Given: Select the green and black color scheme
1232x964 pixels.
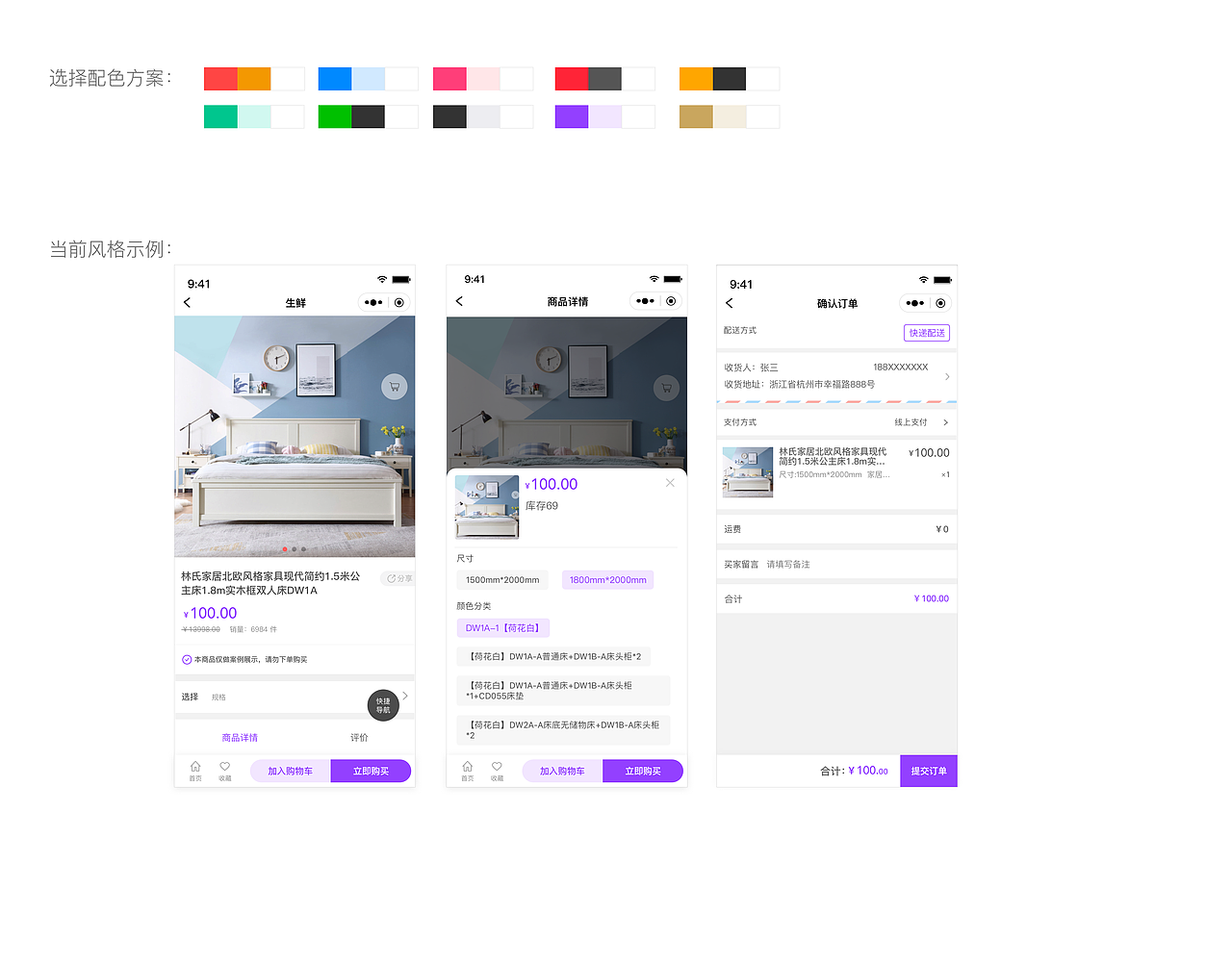Looking at the screenshot, I should [368, 116].
